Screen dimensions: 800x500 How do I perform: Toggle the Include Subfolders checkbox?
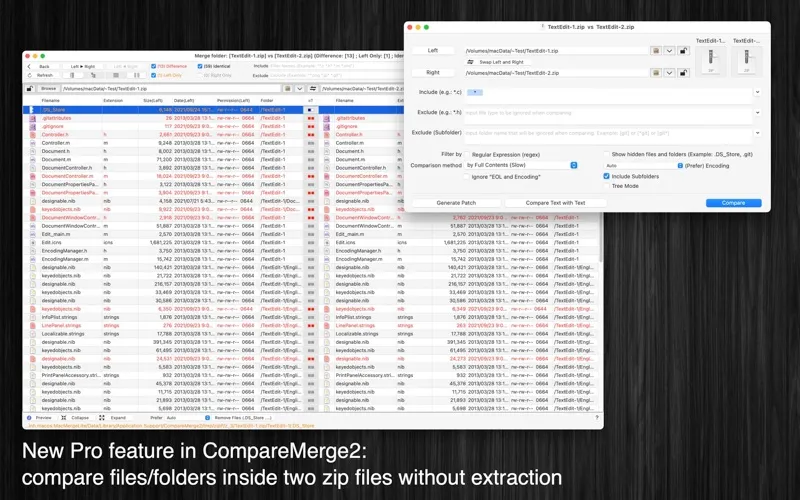(607, 176)
